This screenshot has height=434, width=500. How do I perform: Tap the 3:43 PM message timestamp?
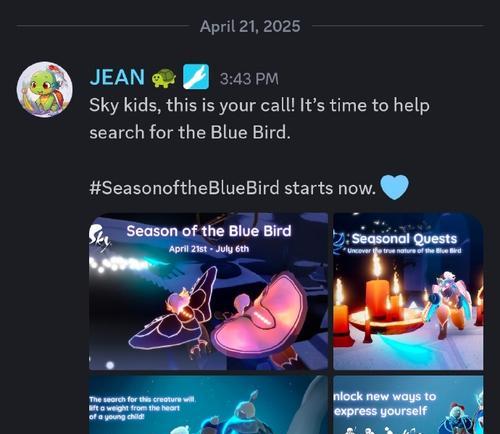point(249,79)
